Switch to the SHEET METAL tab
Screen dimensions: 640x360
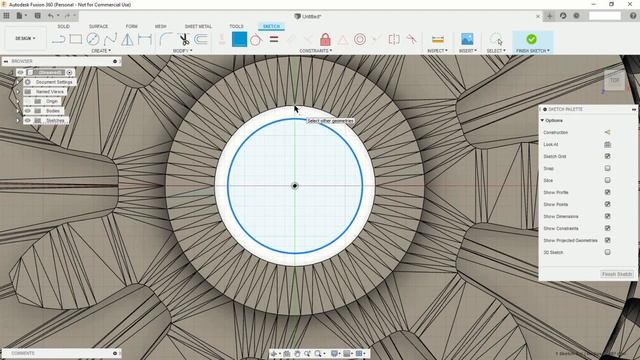[x=198, y=26]
